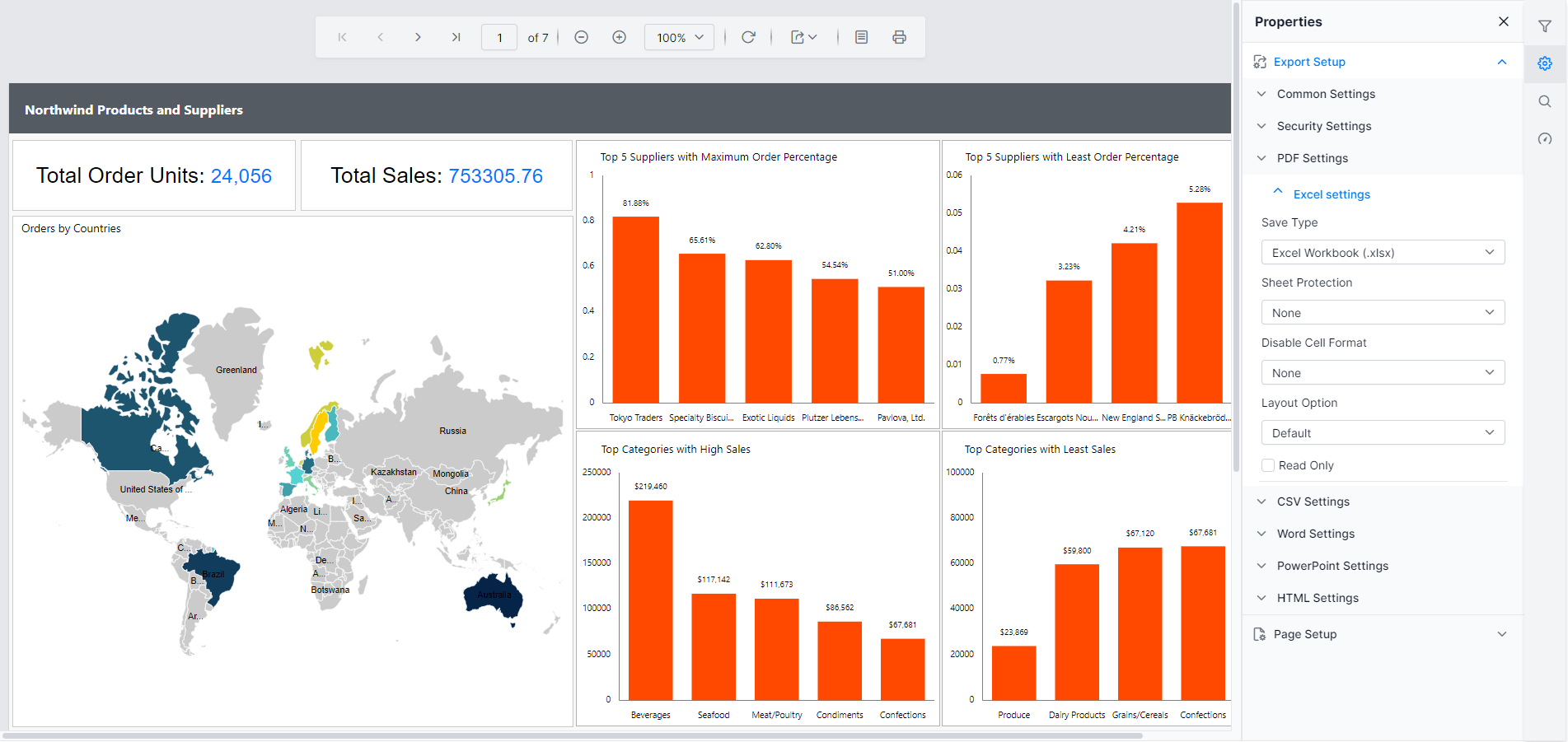Click the Exotic Liquids supplier bar

[x=768, y=332]
